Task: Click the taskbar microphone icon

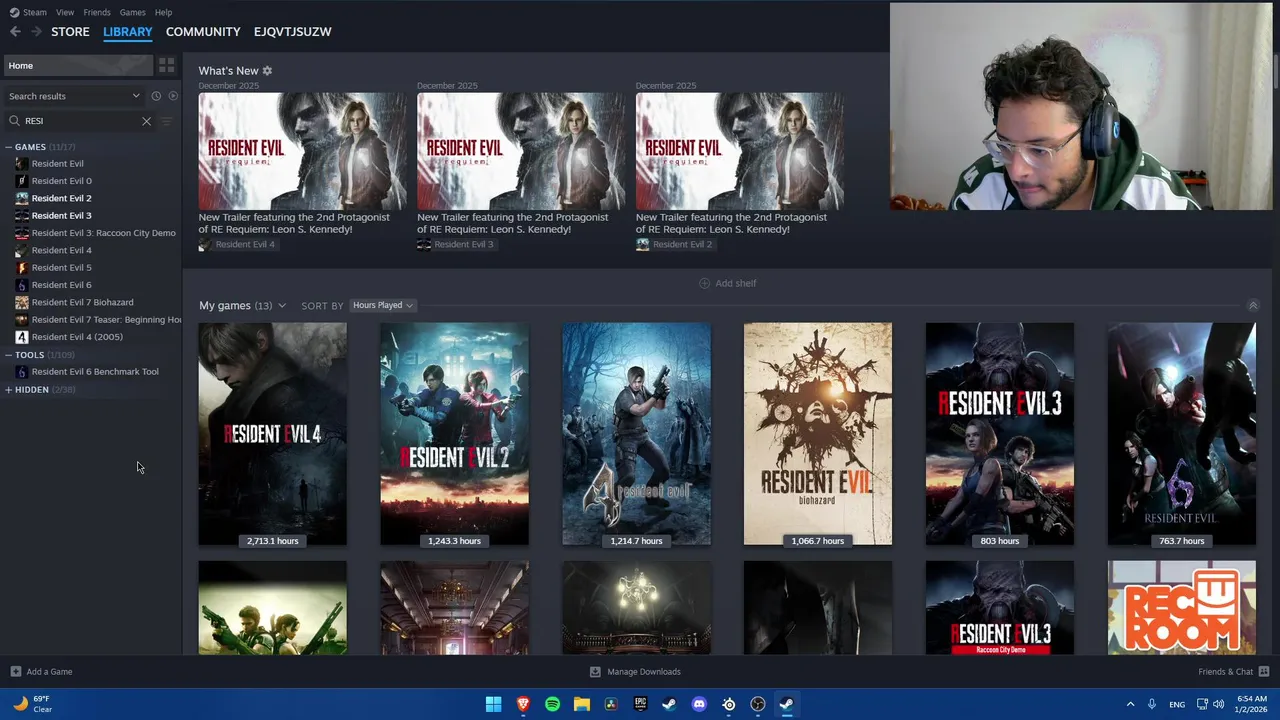Action: [1152, 704]
